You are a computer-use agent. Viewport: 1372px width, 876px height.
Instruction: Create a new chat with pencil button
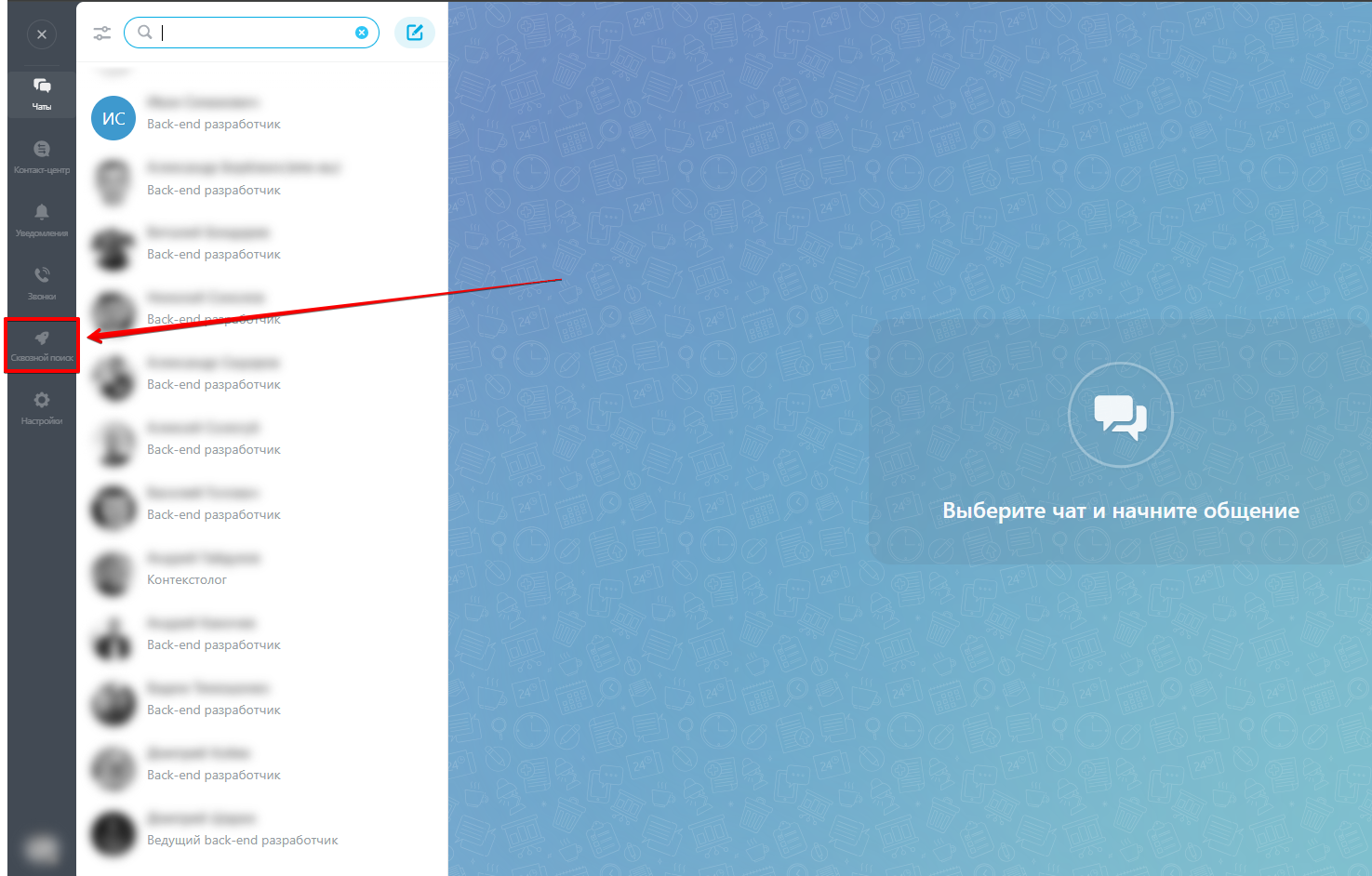tap(415, 33)
